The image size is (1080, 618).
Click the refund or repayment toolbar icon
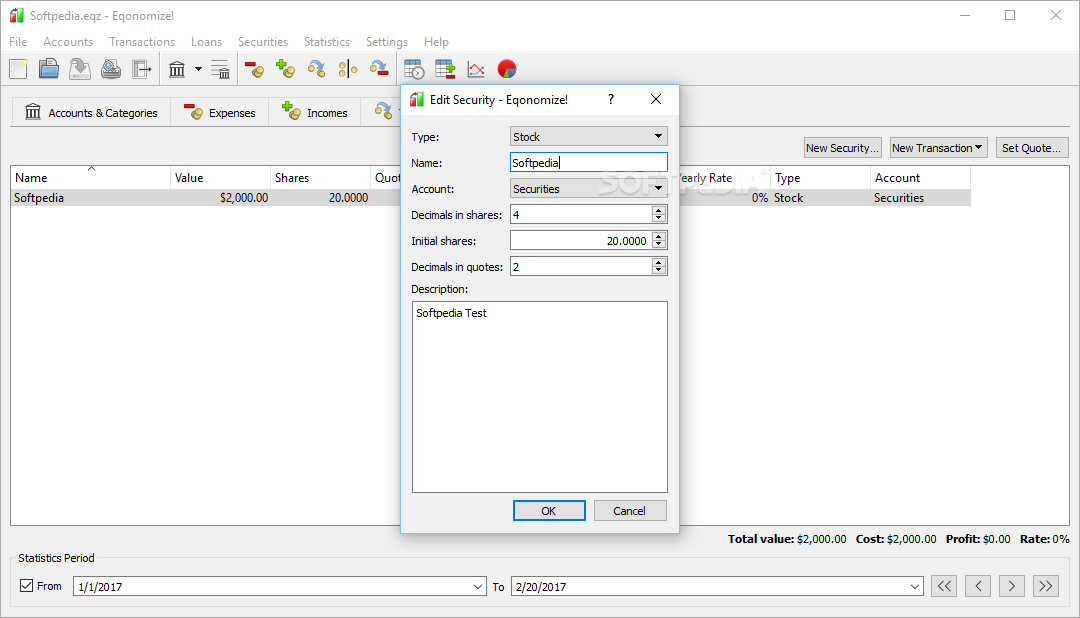coord(379,69)
